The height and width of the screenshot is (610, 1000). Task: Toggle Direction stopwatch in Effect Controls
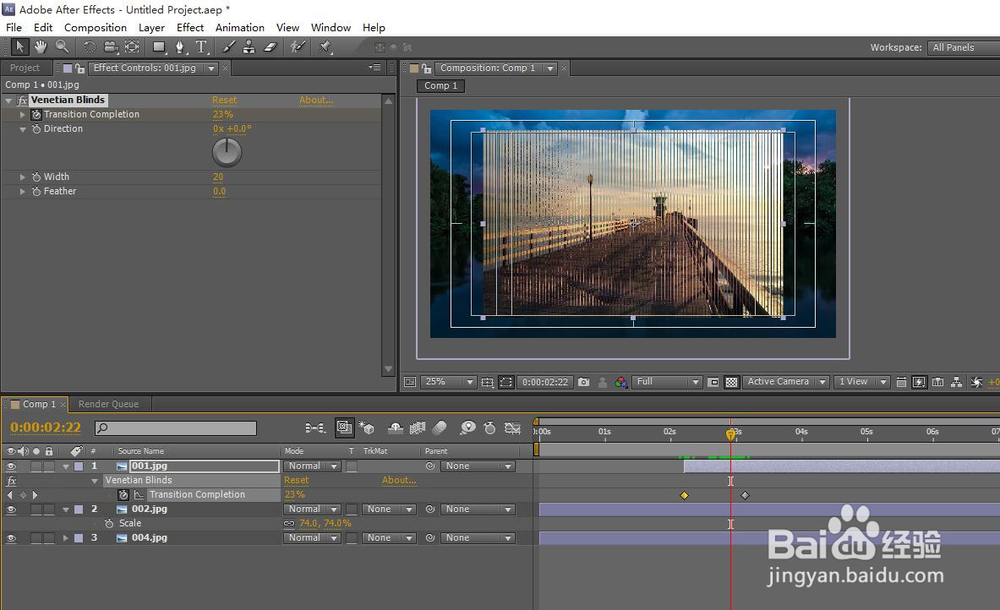36,129
